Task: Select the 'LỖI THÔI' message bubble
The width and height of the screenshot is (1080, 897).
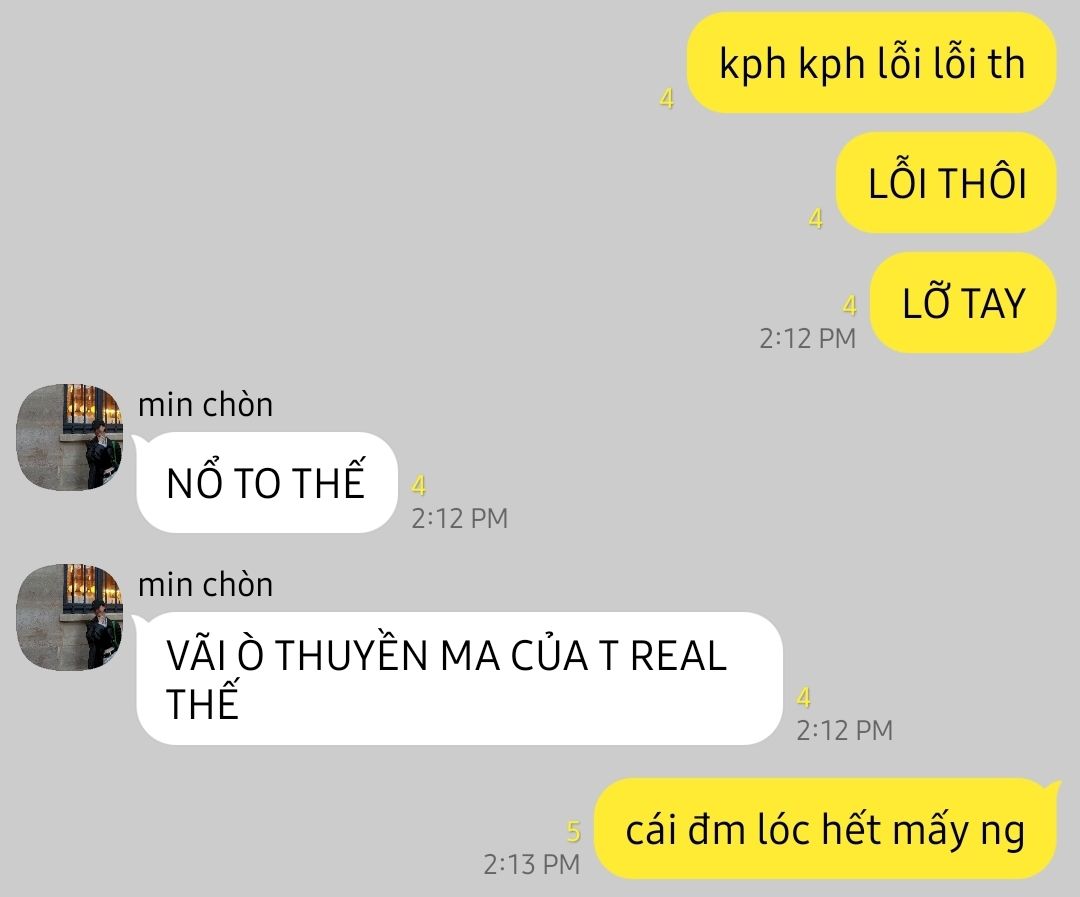Action: (946, 183)
